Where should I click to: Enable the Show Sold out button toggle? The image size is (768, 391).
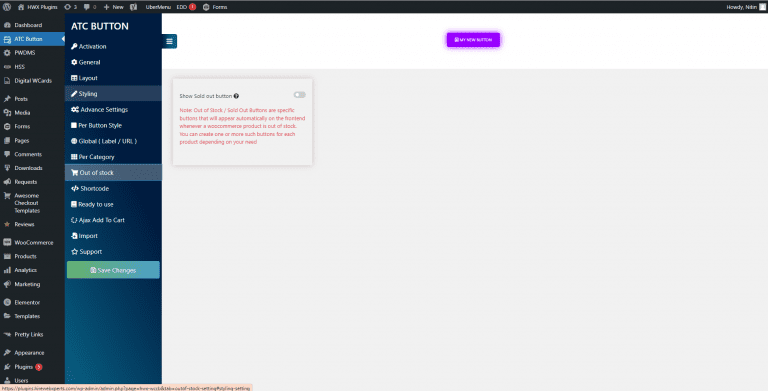pos(299,95)
